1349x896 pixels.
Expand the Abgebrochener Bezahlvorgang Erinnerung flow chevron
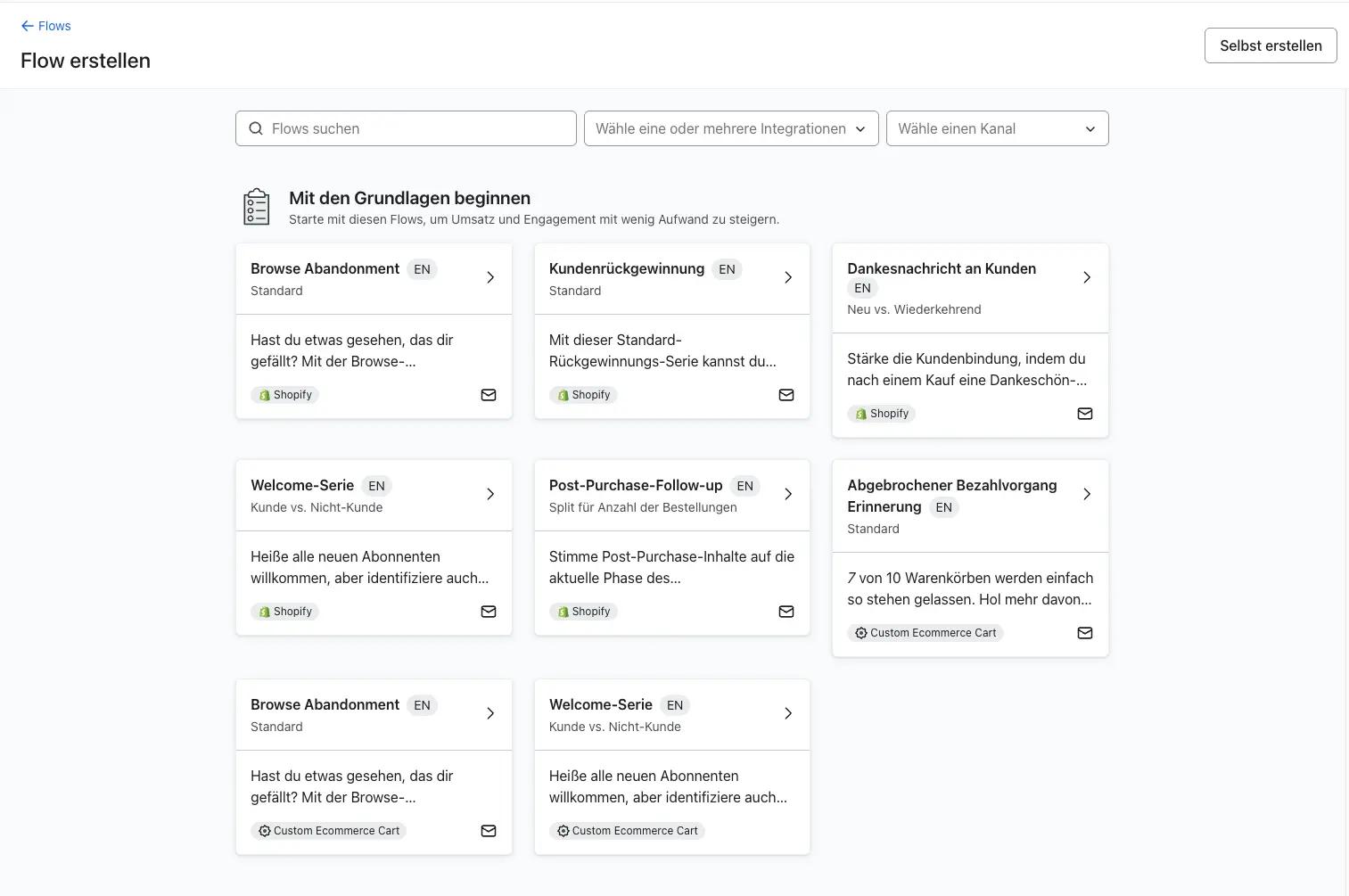point(1086,493)
